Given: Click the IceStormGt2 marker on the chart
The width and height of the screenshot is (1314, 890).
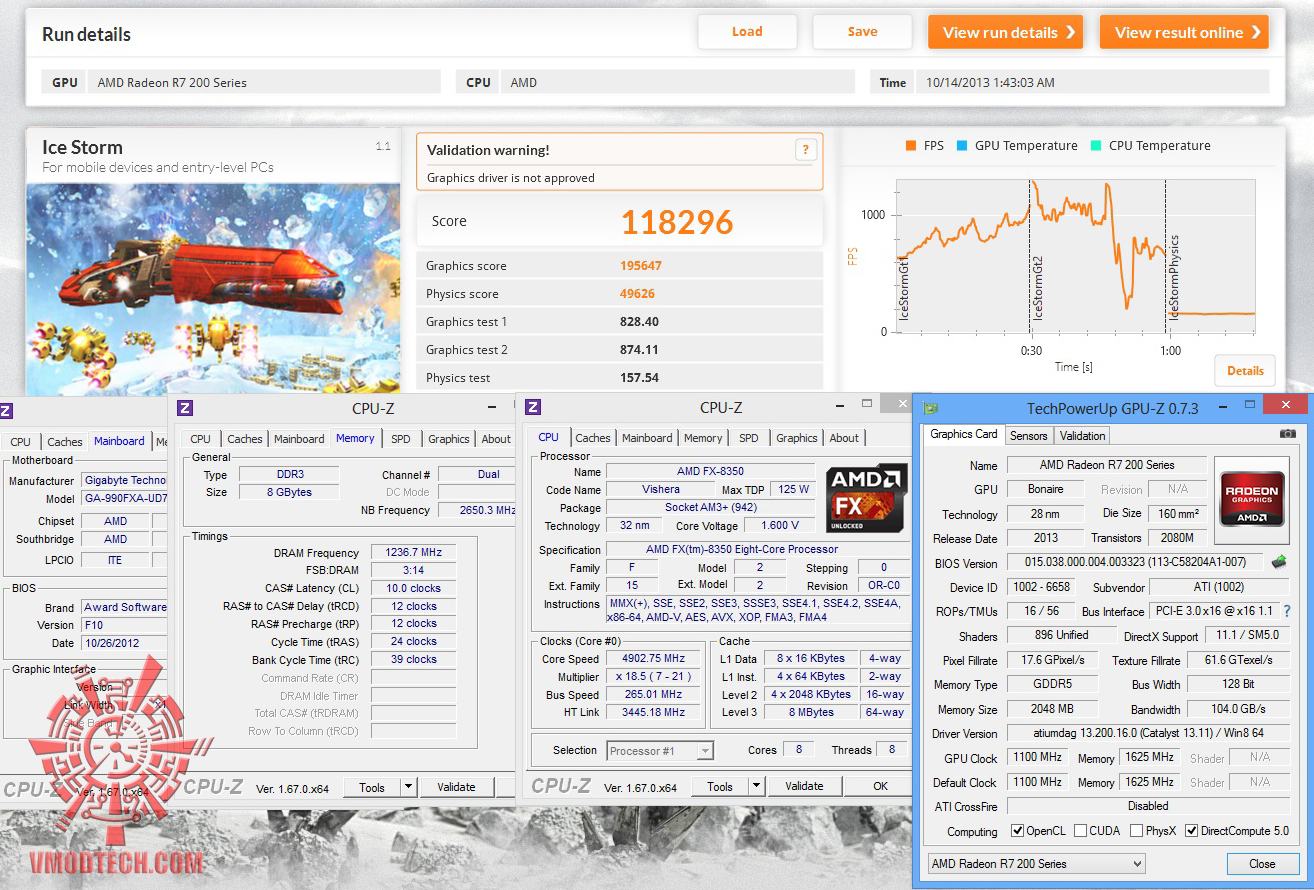Looking at the screenshot, I should pyautogui.click(x=1038, y=287).
